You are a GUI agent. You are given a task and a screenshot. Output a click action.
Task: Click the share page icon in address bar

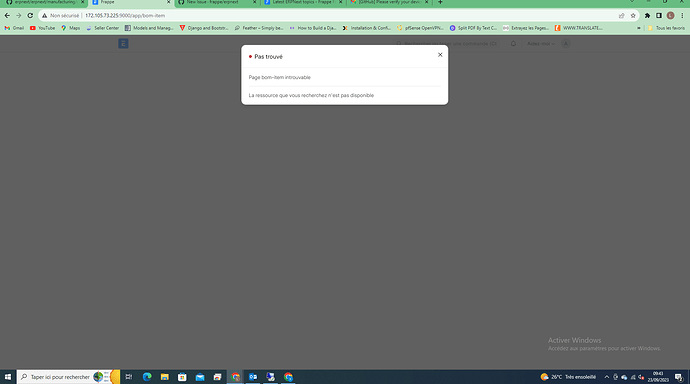tap(621, 15)
